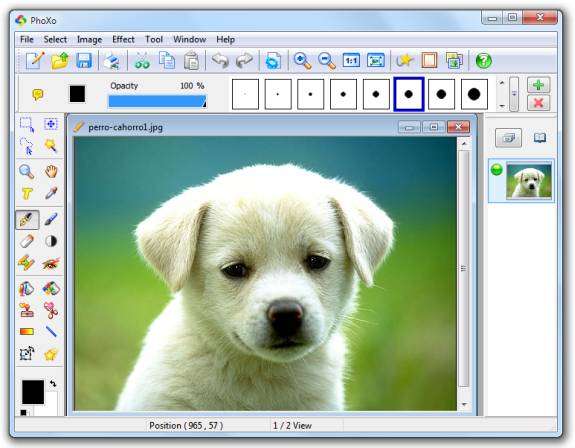Open the layers panel button

click(508, 138)
